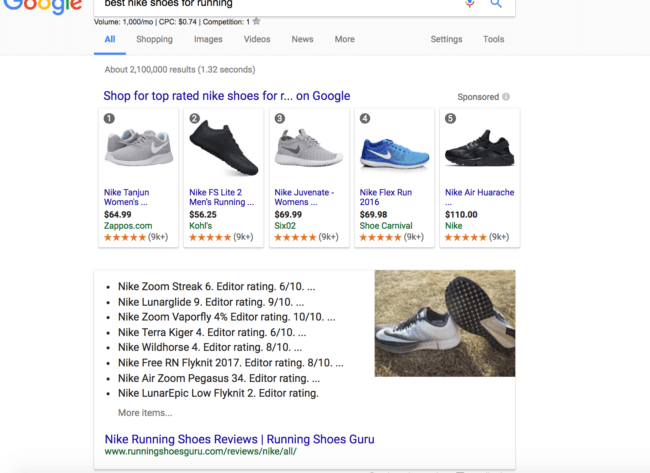Screen dimensions: 650x473
Task: Click the magnifying glass search icon
Action: click(496, 4)
